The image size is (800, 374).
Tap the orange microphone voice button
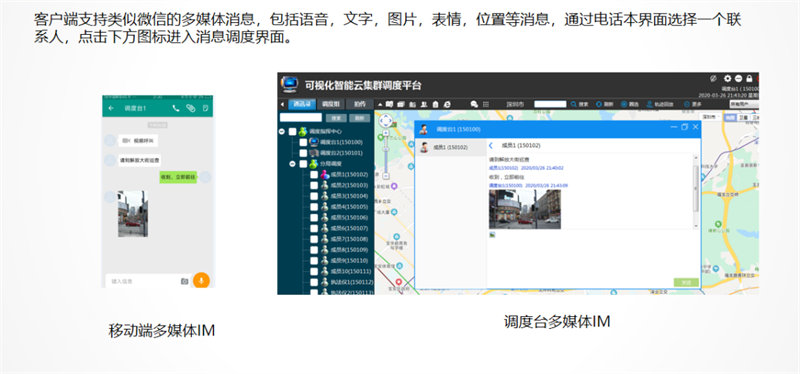coord(201,280)
